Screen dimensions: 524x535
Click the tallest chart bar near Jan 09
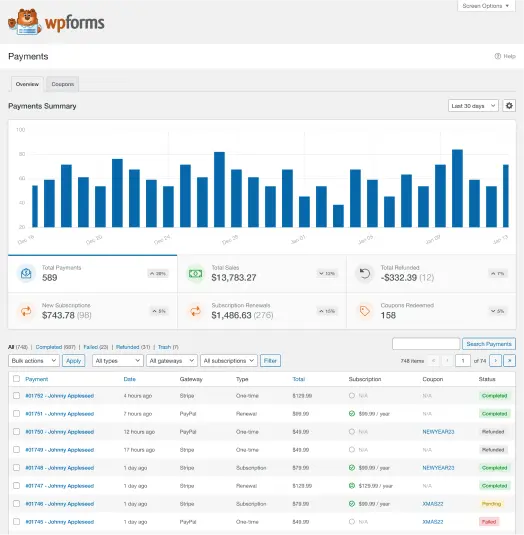click(457, 188)
